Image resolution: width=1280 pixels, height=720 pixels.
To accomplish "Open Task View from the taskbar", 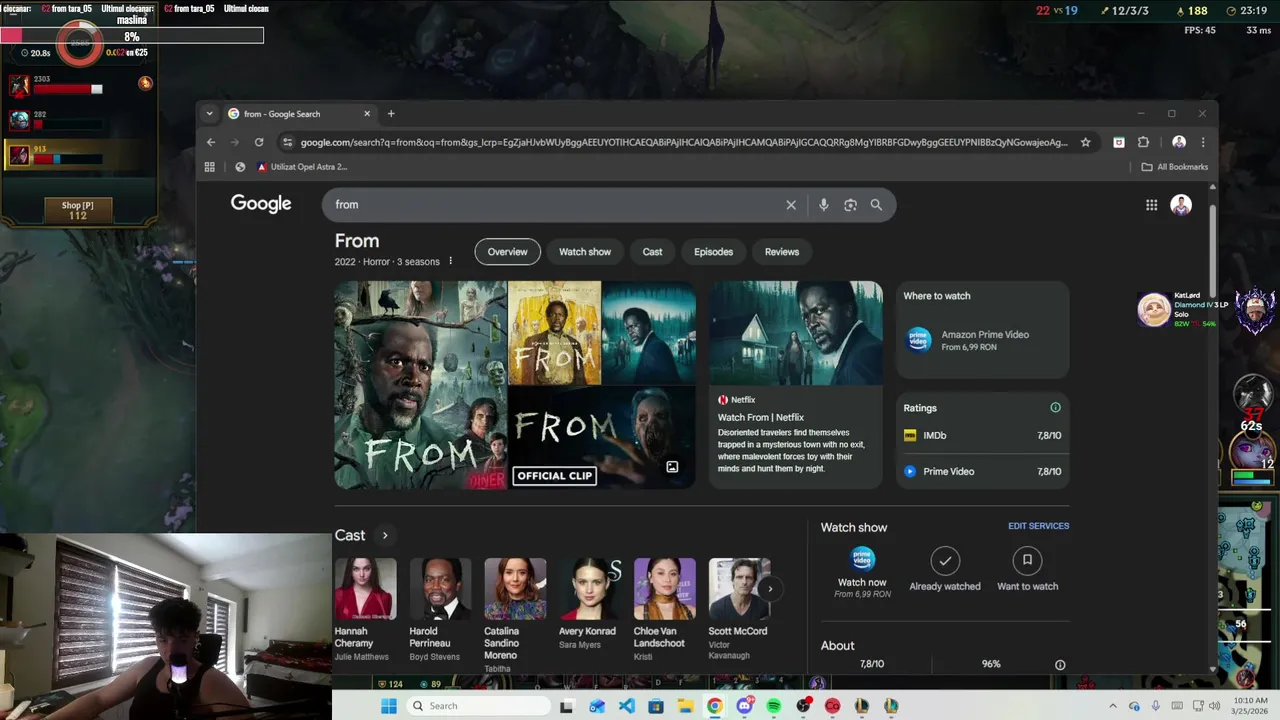I will [567, 706].
